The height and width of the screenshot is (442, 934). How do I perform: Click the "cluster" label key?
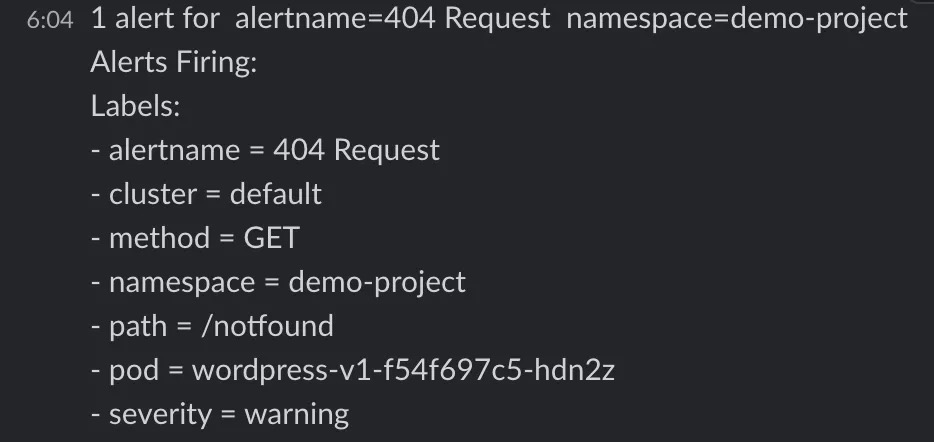tap(153, 194)
